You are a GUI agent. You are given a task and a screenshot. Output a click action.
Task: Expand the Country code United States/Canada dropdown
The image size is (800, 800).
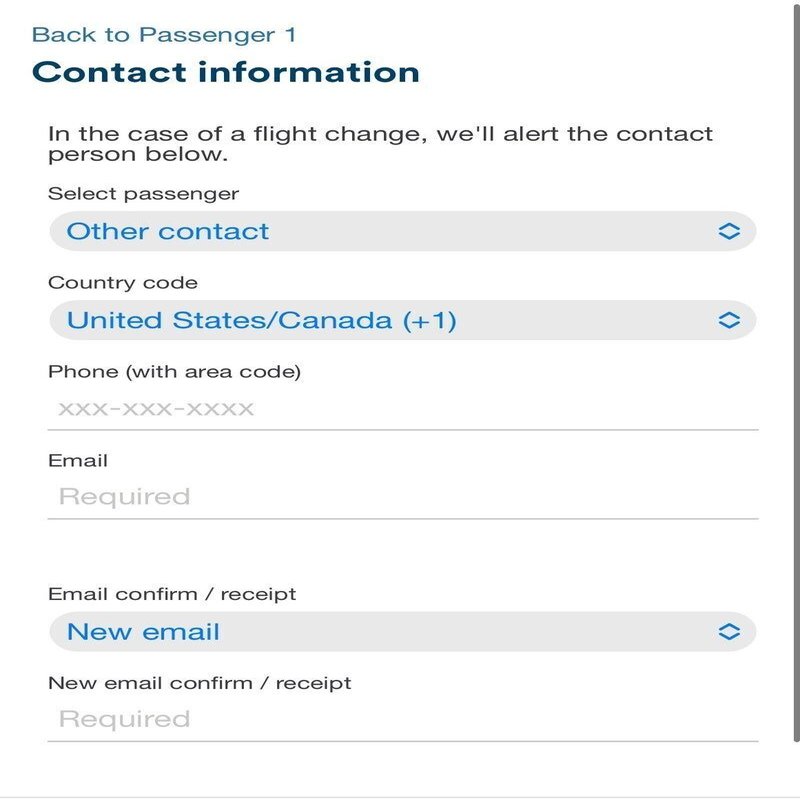[400, 320]
